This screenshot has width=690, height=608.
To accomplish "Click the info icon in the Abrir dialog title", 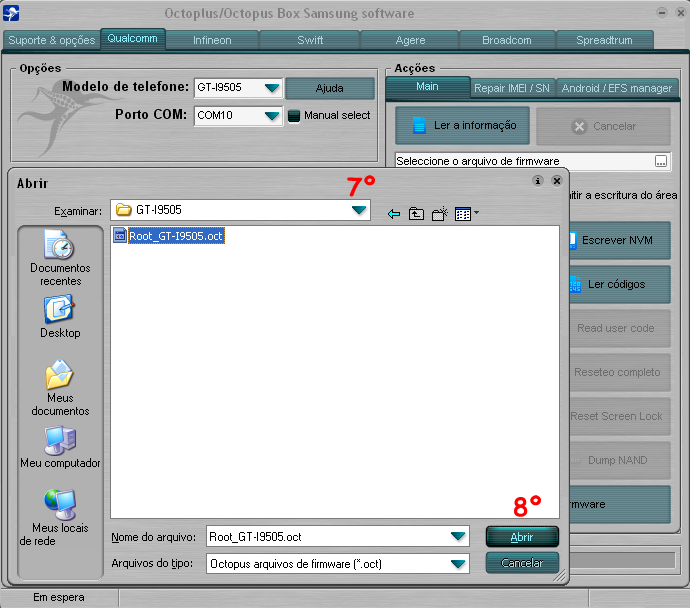I will pos(537,181).
